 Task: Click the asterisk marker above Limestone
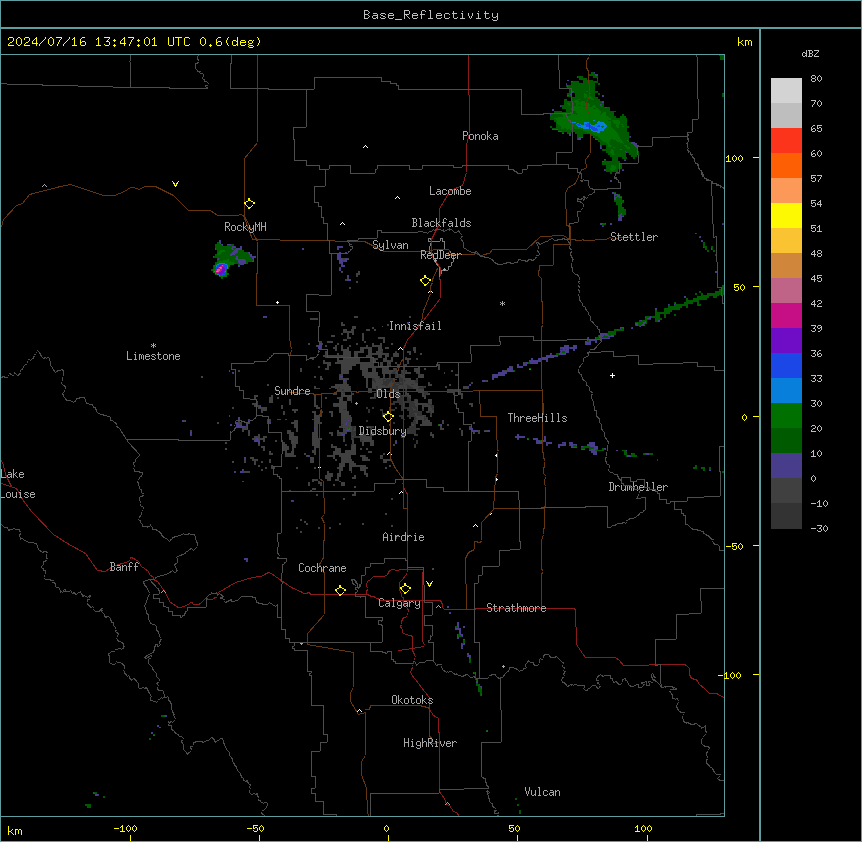[x=153, y=346]
